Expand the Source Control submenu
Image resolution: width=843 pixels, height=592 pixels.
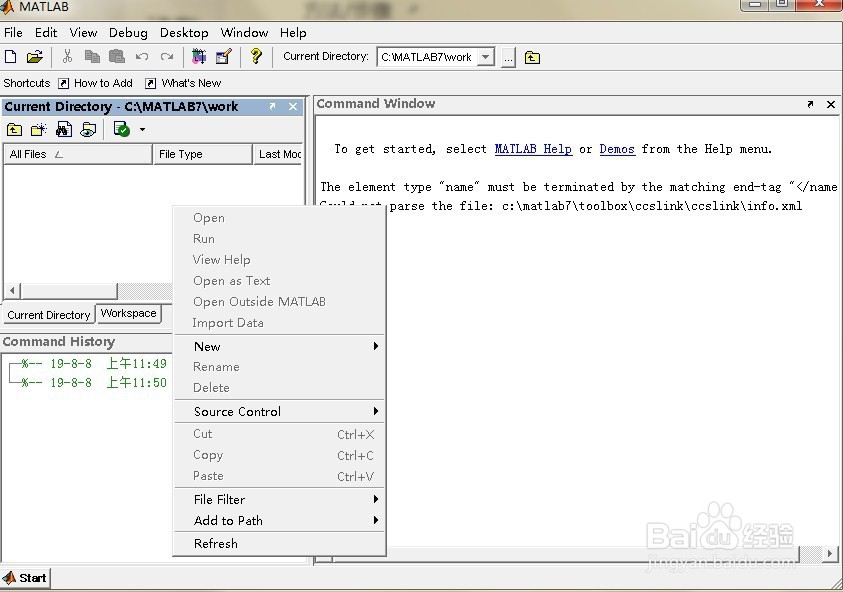280,411
